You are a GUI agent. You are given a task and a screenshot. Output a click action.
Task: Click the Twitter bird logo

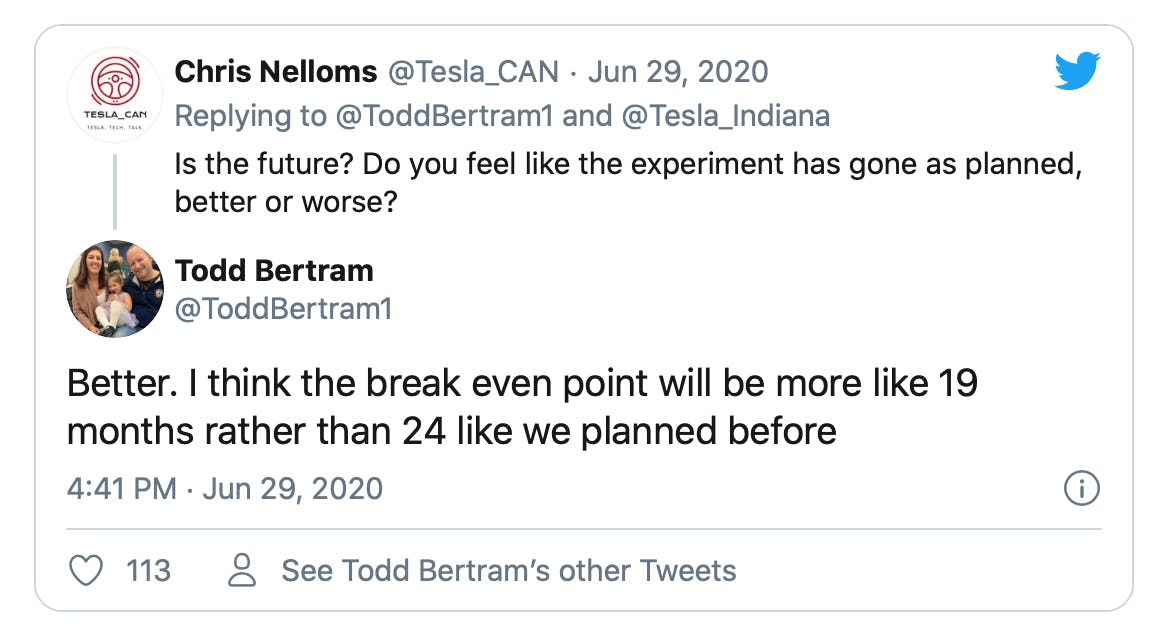[x=1077, y=71]
